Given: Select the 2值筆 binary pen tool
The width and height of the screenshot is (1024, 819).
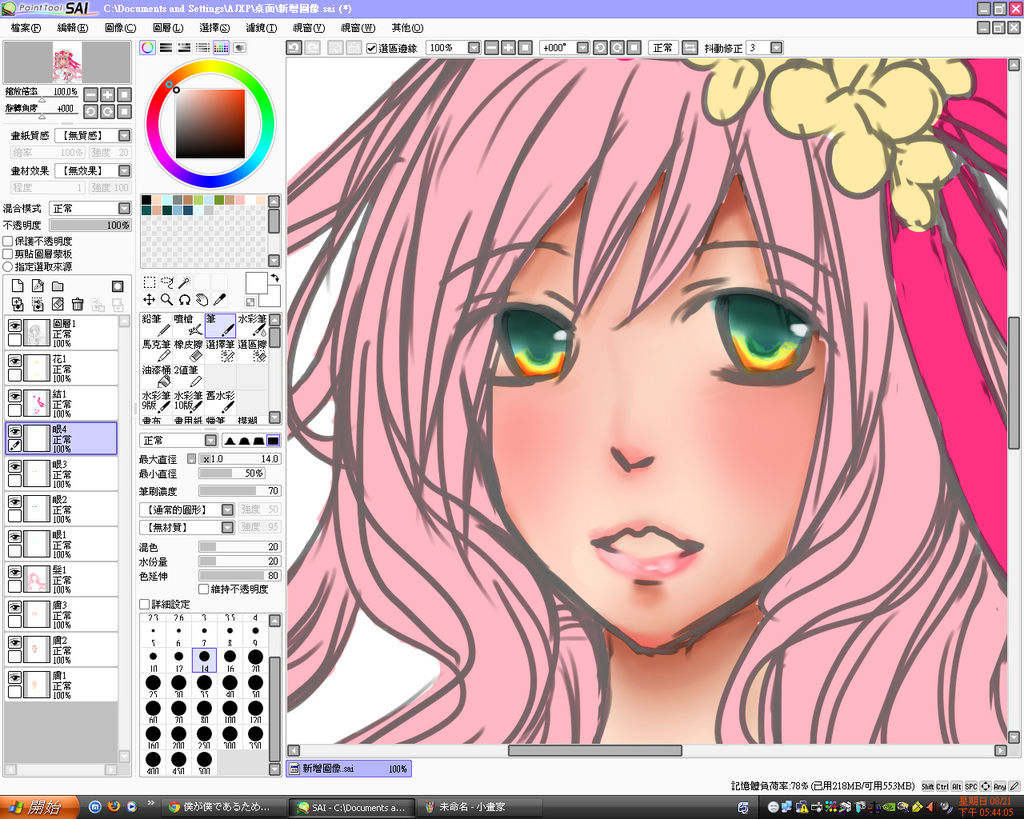Looking at the screenshot, I should tap(187, 376).
